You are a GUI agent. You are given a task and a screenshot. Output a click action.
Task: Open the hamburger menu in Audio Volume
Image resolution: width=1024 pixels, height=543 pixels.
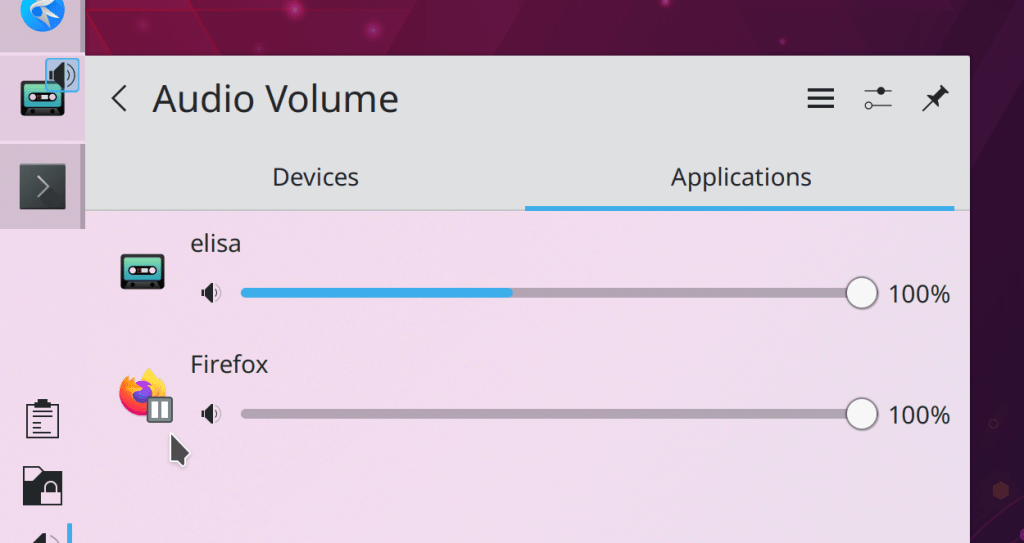point(821,98)
